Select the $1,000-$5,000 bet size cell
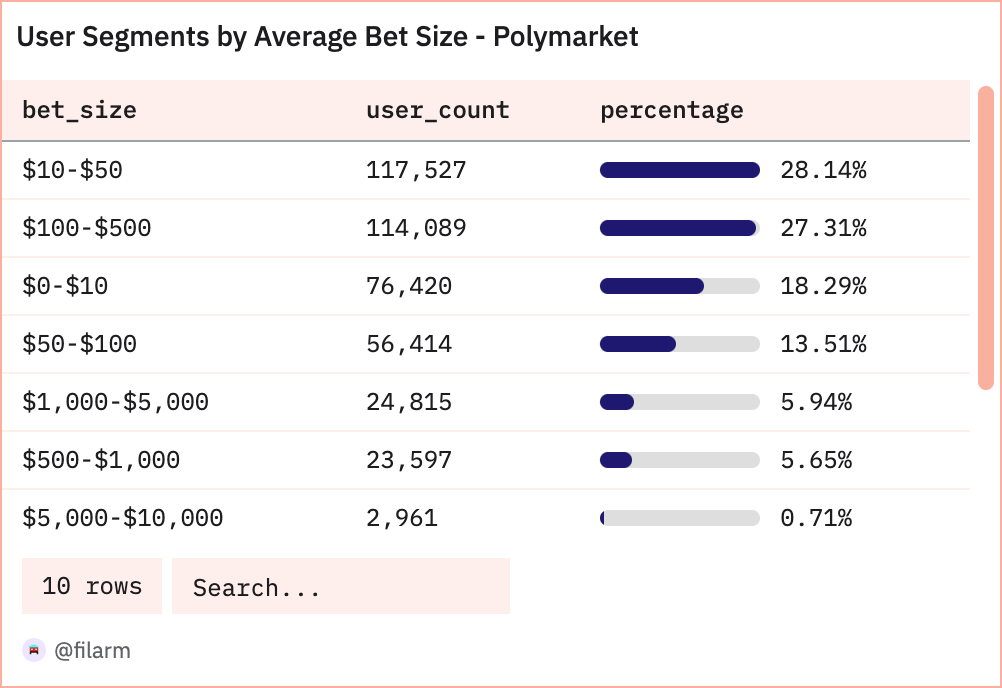The image size is (1002, 688). pyautogui.click(x=115, y=402)
